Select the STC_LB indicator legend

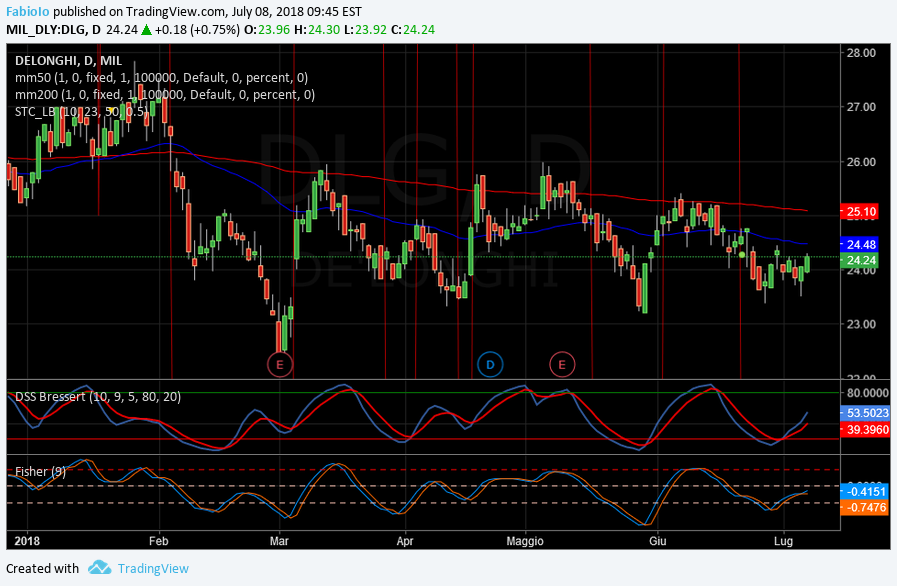(80, 111)
